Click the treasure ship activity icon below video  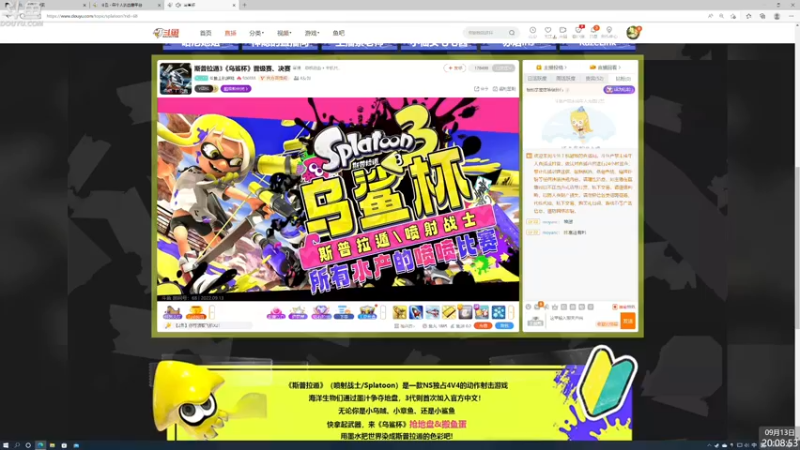point(172,312)
